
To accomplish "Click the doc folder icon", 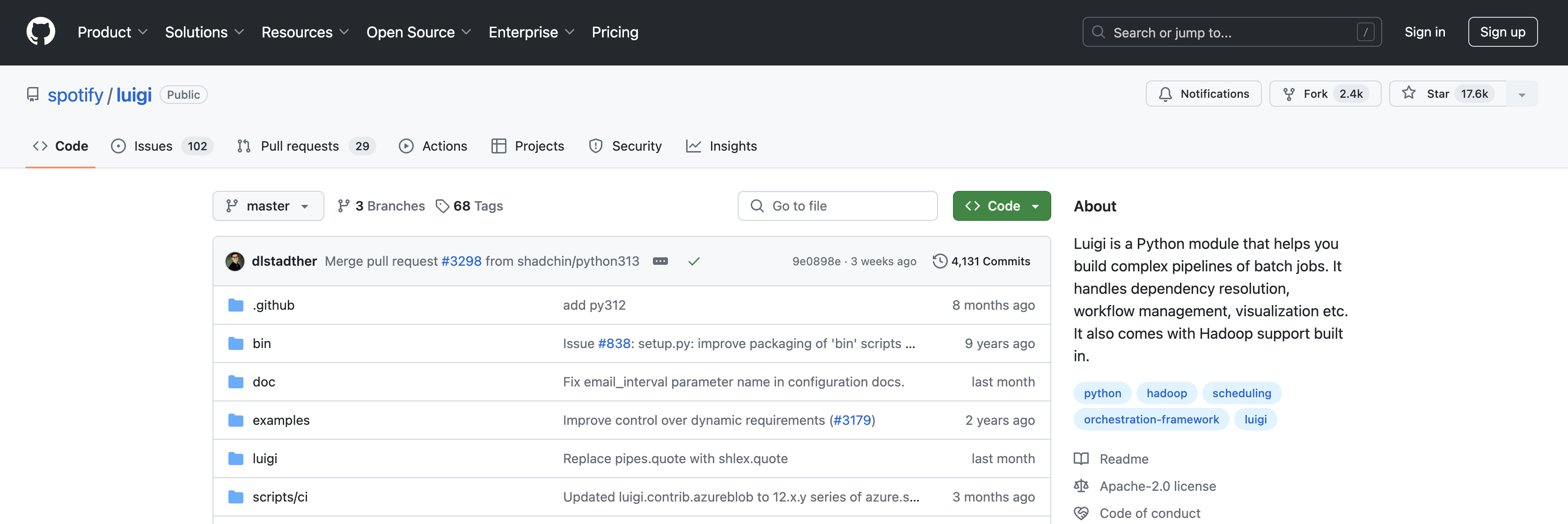I will [x=235, y=382].
